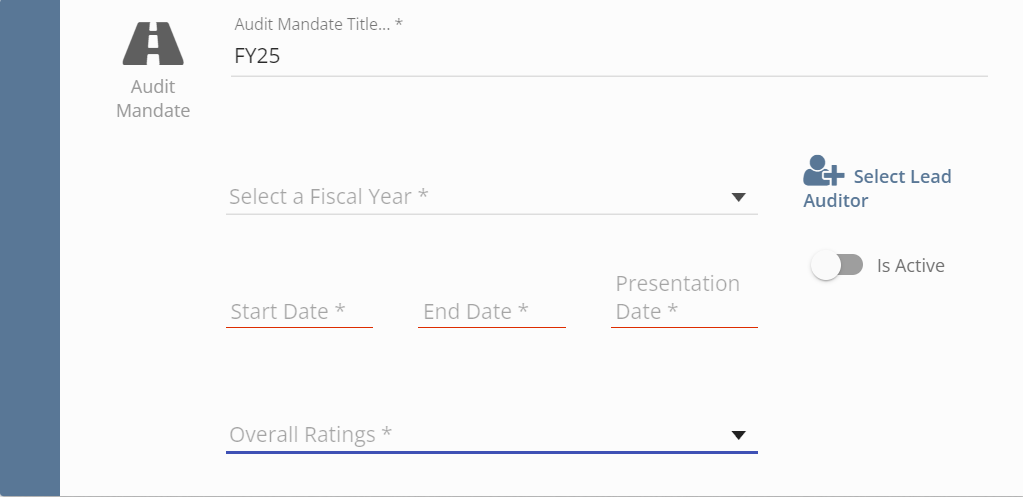The height and width of the screenshot is (497, 1023).
Task: Focus the Start Date field
Action: coord(299,312)
